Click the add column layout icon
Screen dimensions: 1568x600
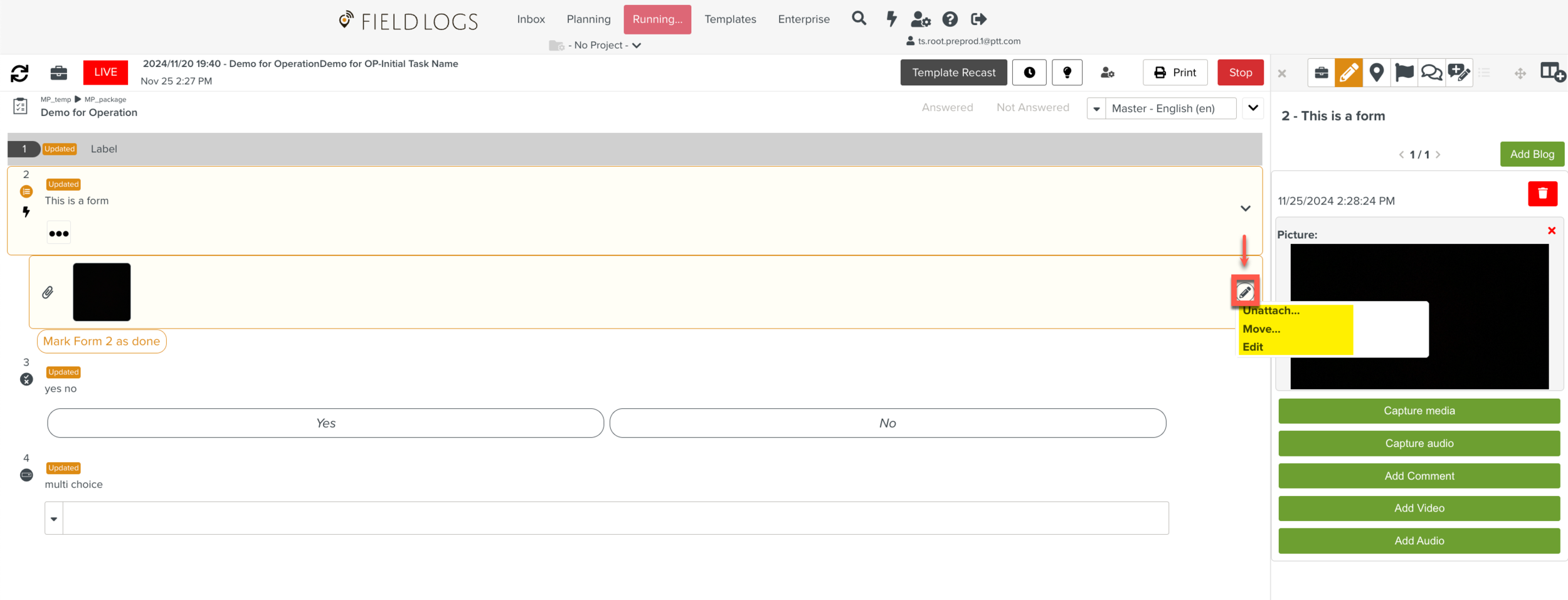pyautogui.click(x=1553, y=72)
